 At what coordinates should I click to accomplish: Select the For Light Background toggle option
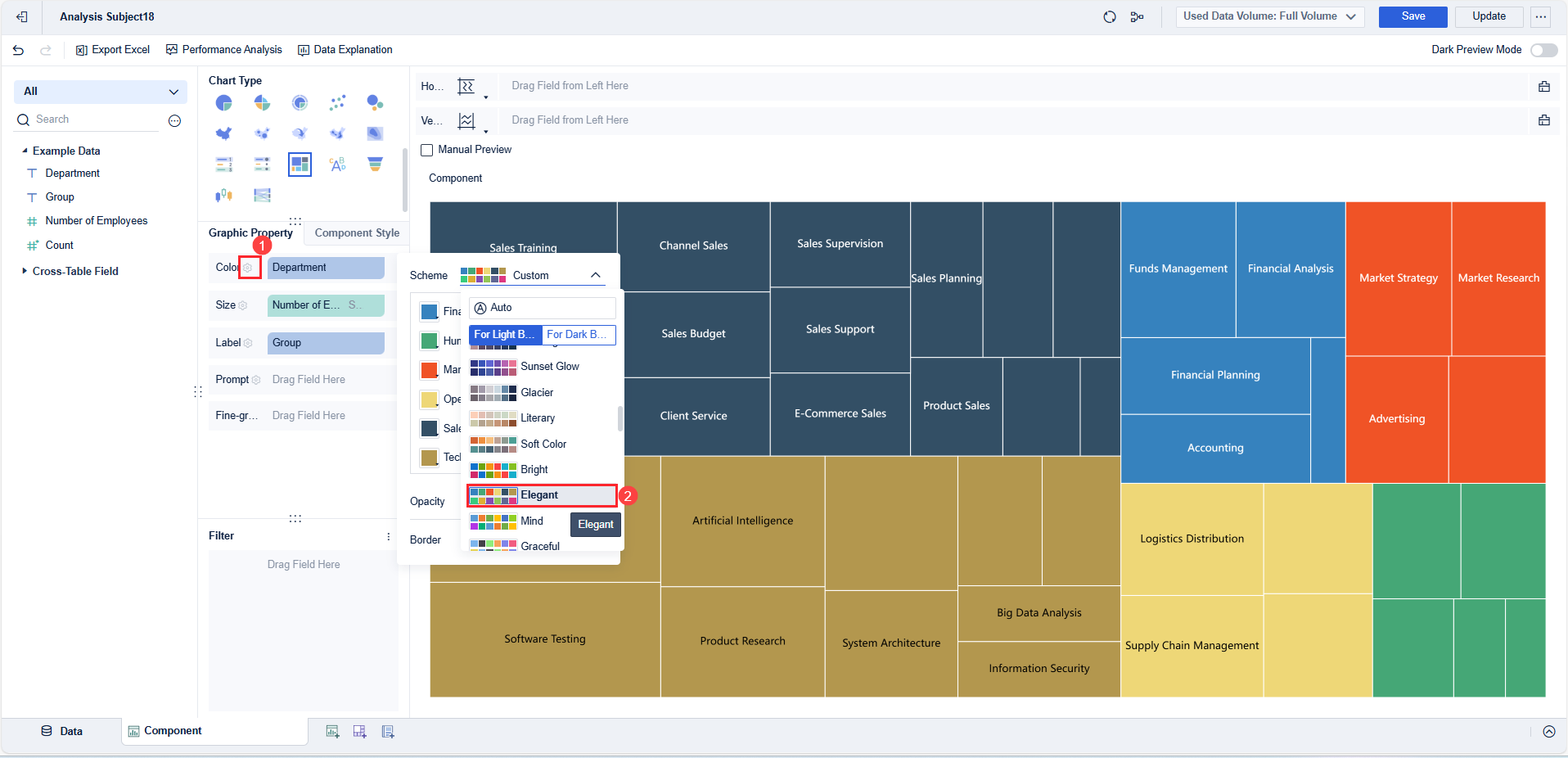pos(506,335)
